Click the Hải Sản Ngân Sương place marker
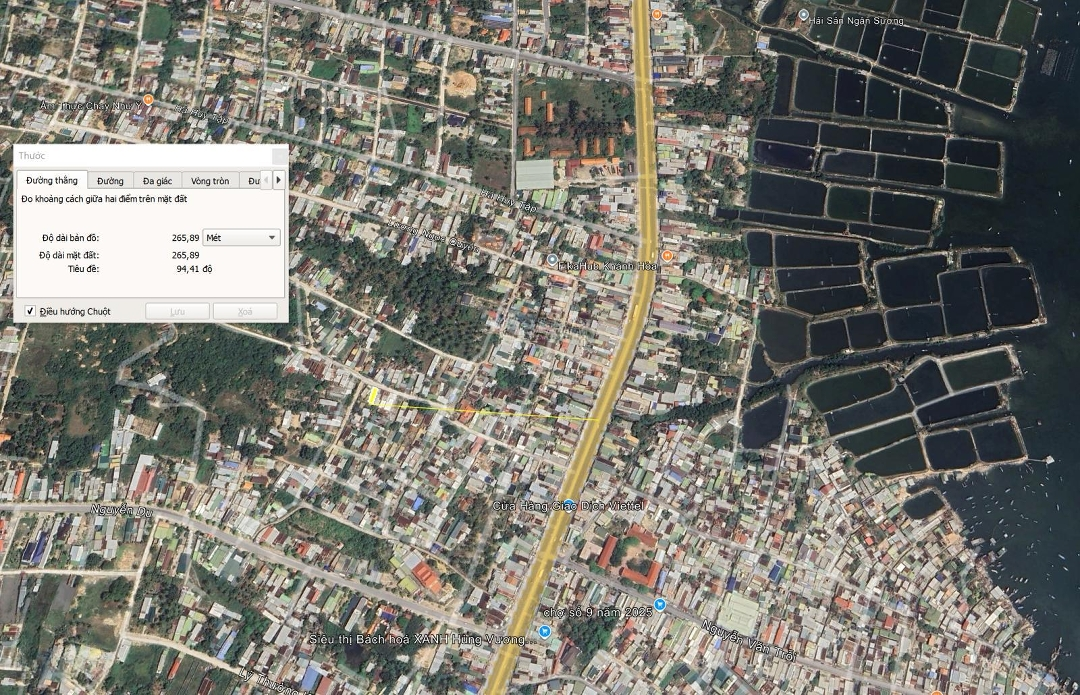This screenshot has width=1080, height=695. [x=804, y=15]
